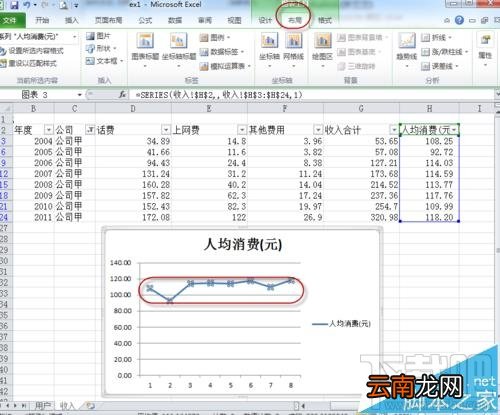Open the filtered 公司 column dropdown
Screen dimensions: 500x415
90,129
